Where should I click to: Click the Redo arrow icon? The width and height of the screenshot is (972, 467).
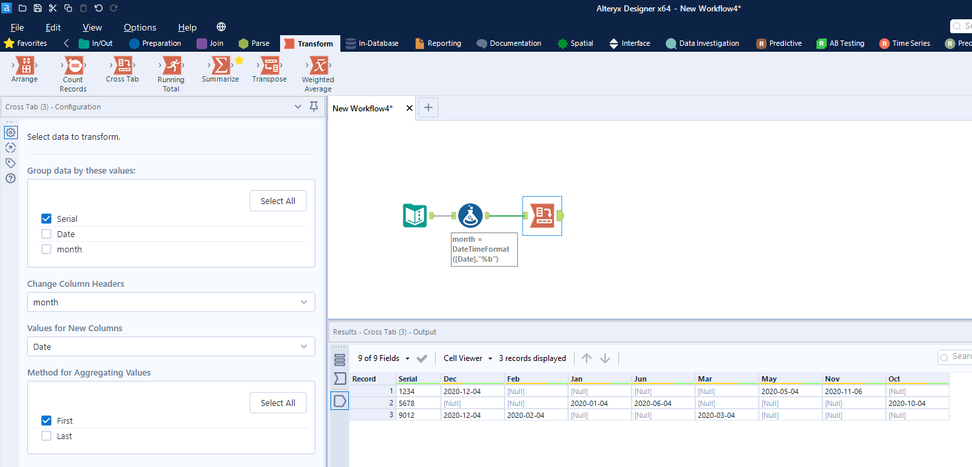pyautogui.click(x=113, y=8)
